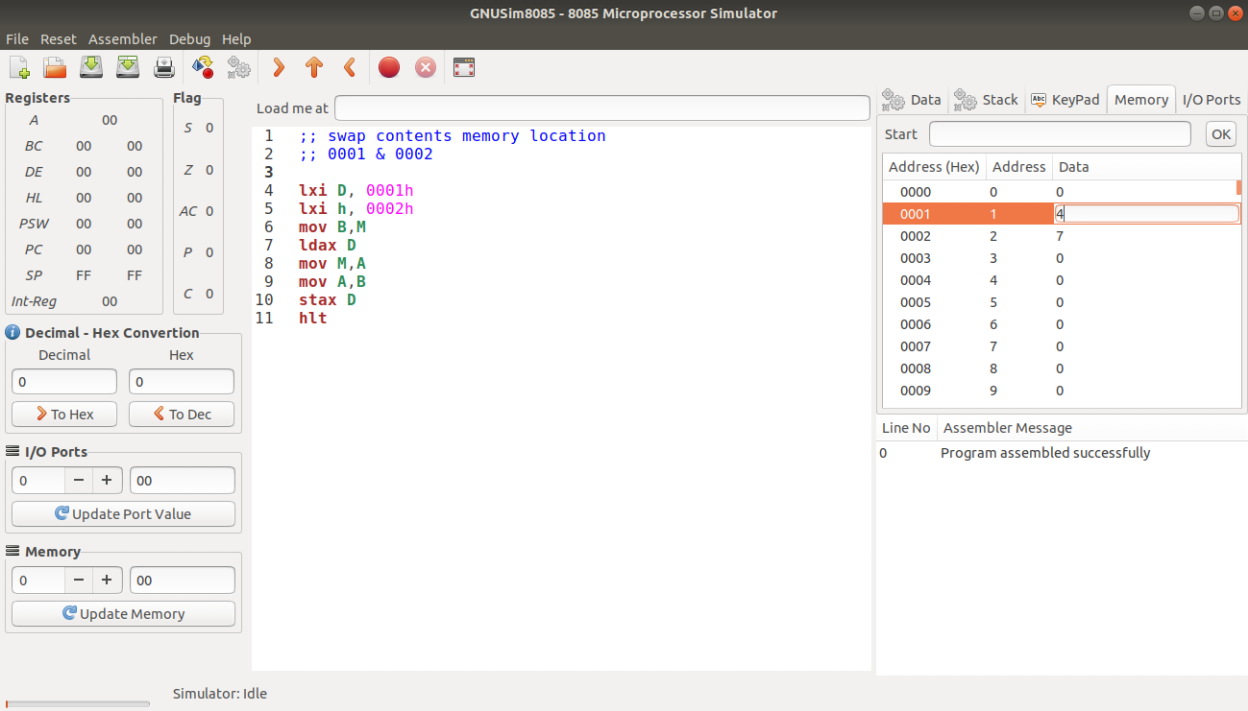Open a file using the folder icon

55,67
